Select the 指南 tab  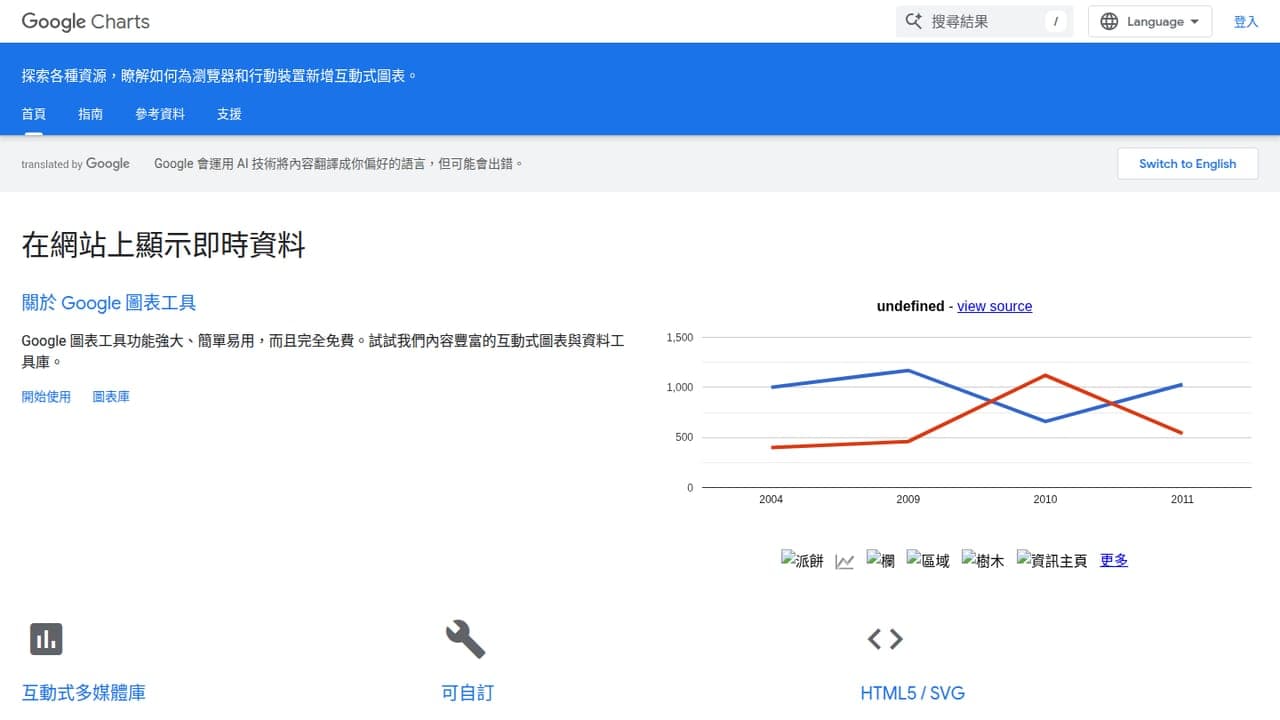click(90, 114)
